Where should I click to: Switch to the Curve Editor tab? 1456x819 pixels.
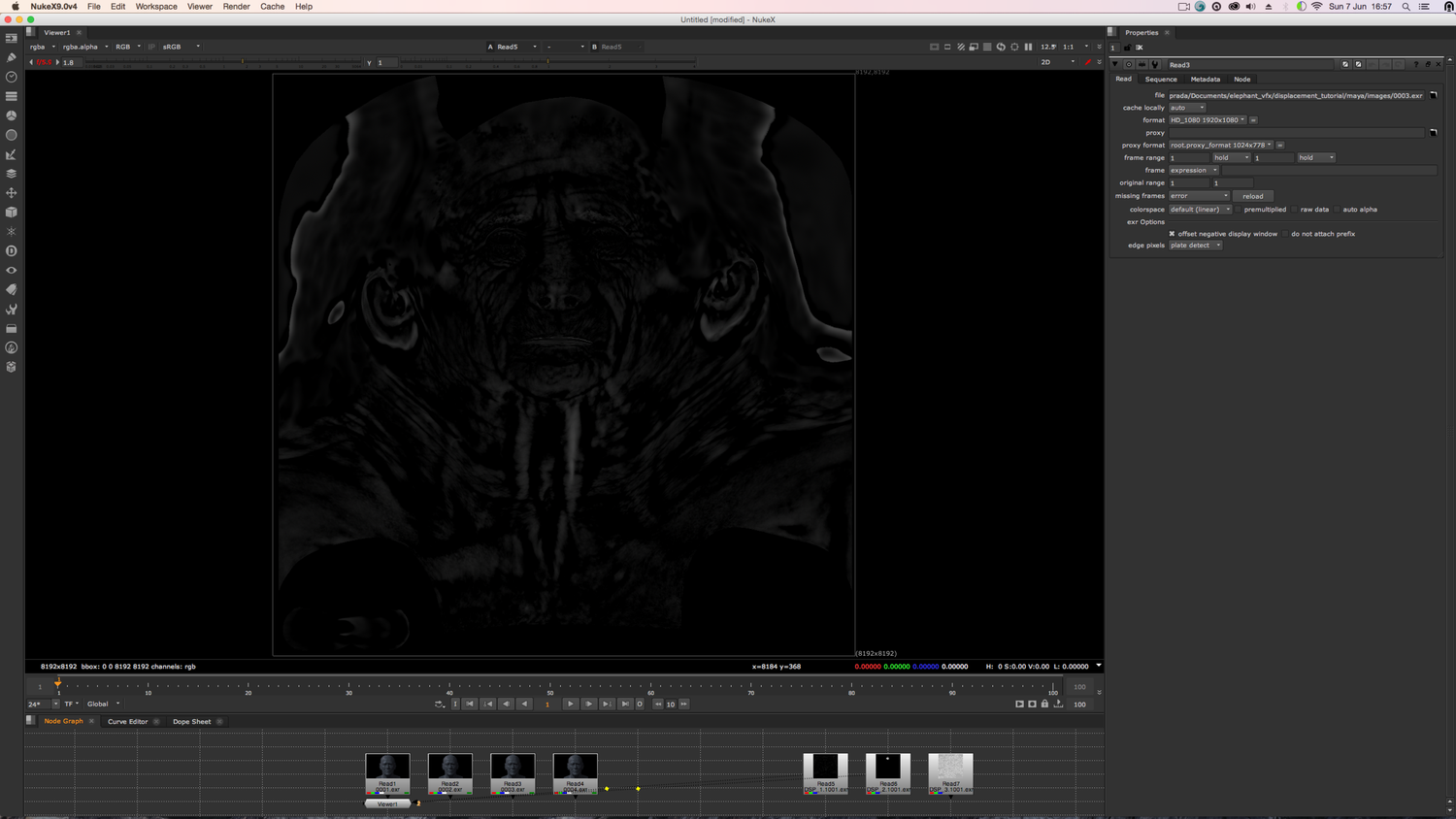pos(126,721)
